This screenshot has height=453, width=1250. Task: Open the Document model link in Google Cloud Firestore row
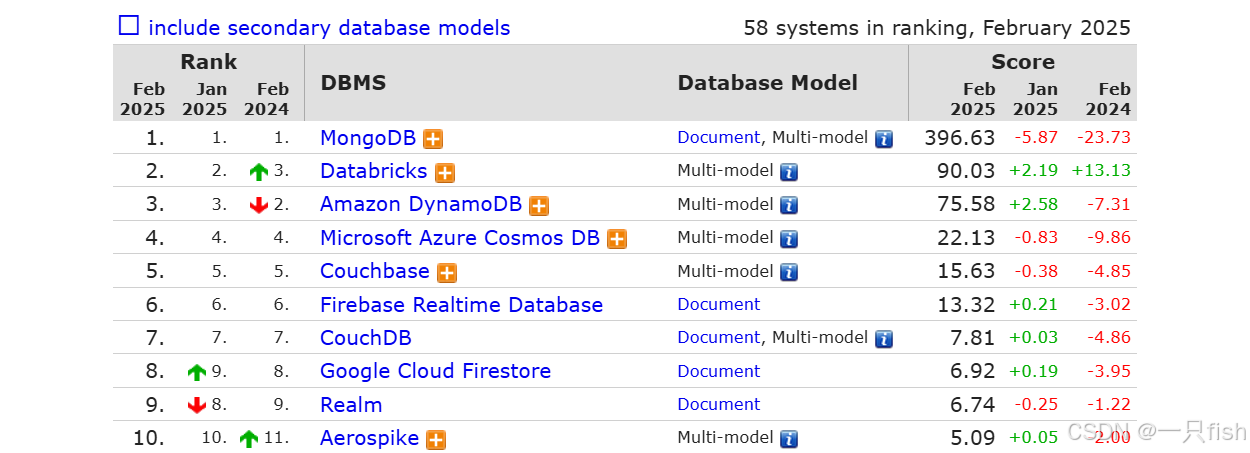click(719, 371)
